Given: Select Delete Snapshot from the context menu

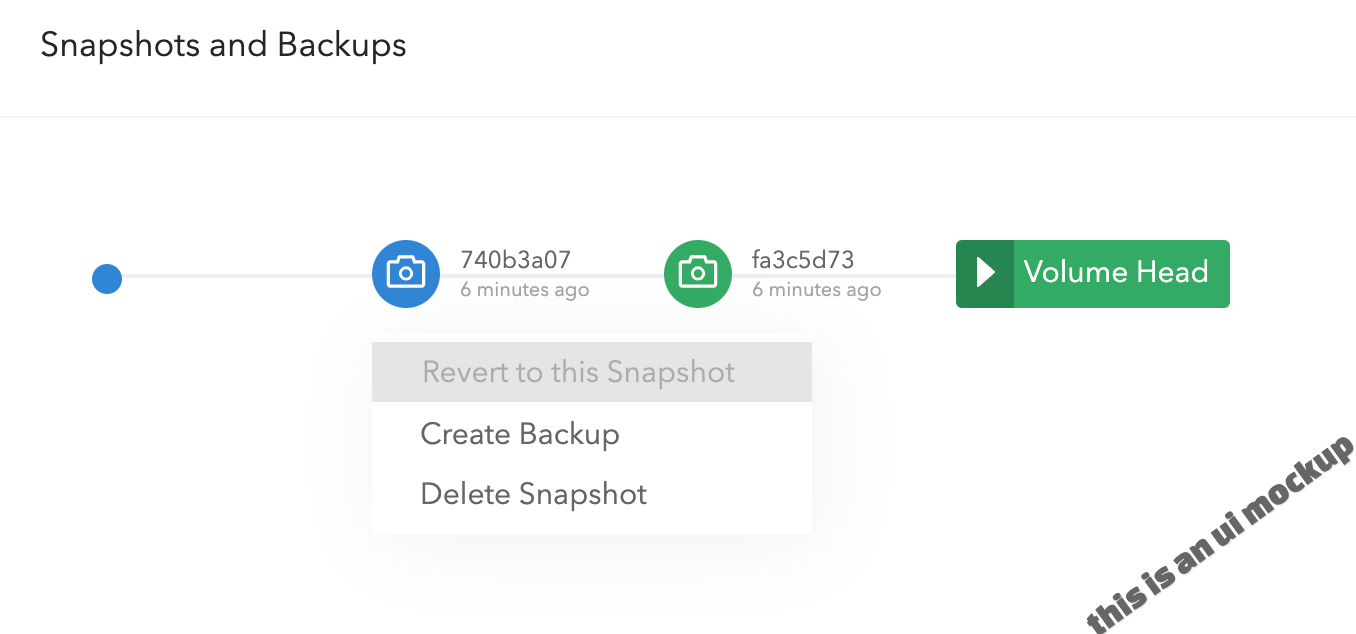Looking at the screenshot, I should point(534,493).
